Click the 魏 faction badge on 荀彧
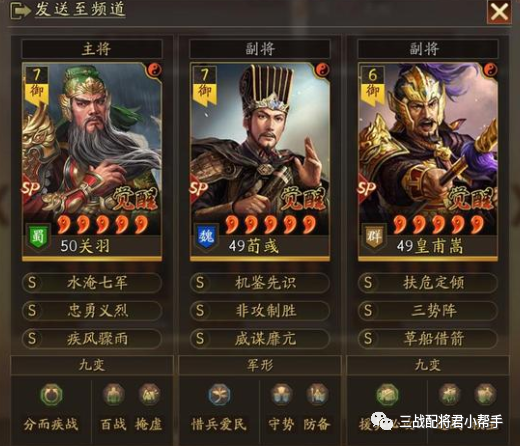 (207, 237)
